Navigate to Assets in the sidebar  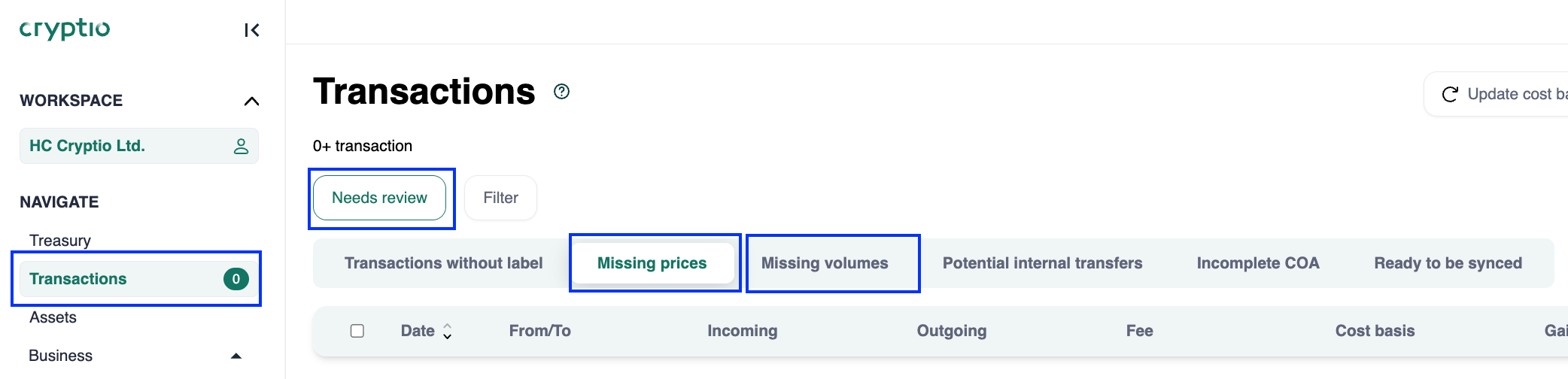(x=53, y=317)
